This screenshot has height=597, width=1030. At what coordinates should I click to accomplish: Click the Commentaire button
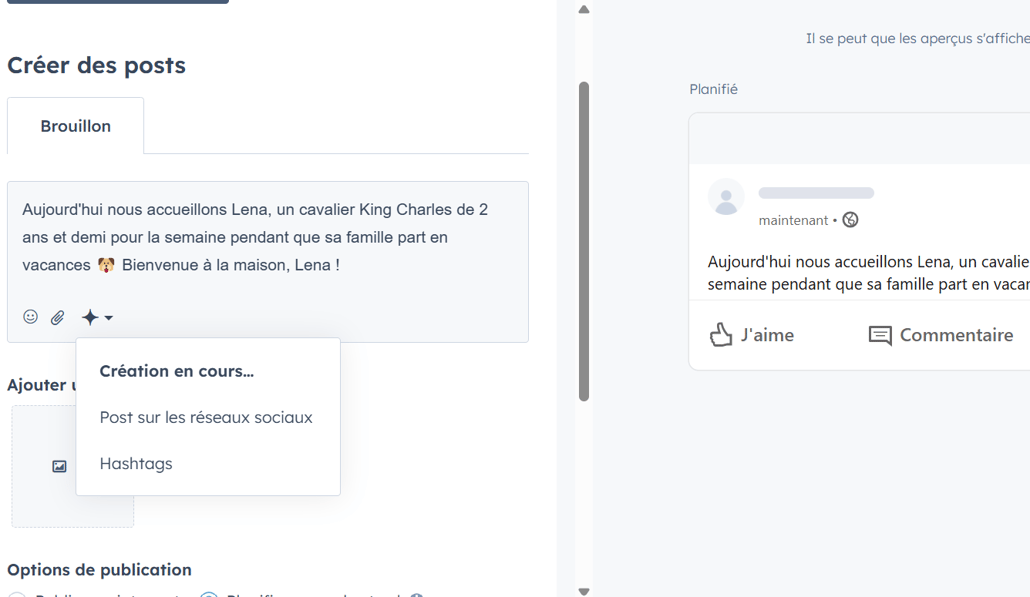tap(940, 335)
